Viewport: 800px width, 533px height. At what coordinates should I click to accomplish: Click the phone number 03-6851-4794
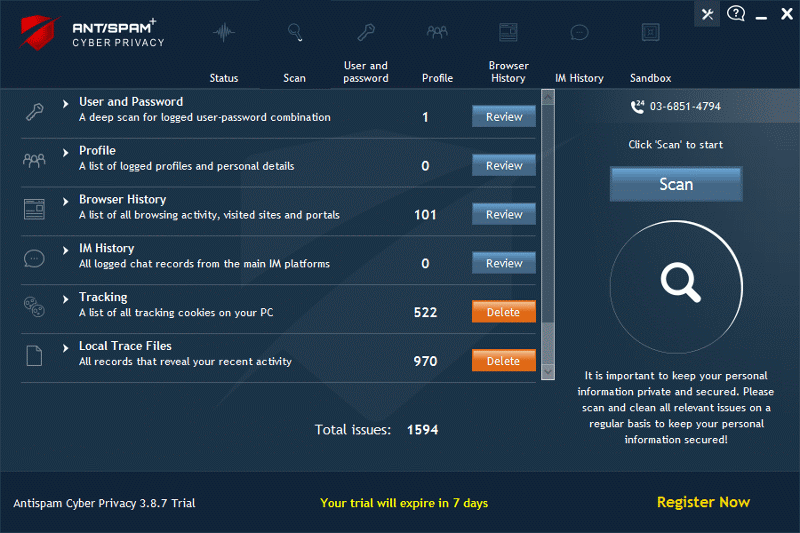point(685,107)
